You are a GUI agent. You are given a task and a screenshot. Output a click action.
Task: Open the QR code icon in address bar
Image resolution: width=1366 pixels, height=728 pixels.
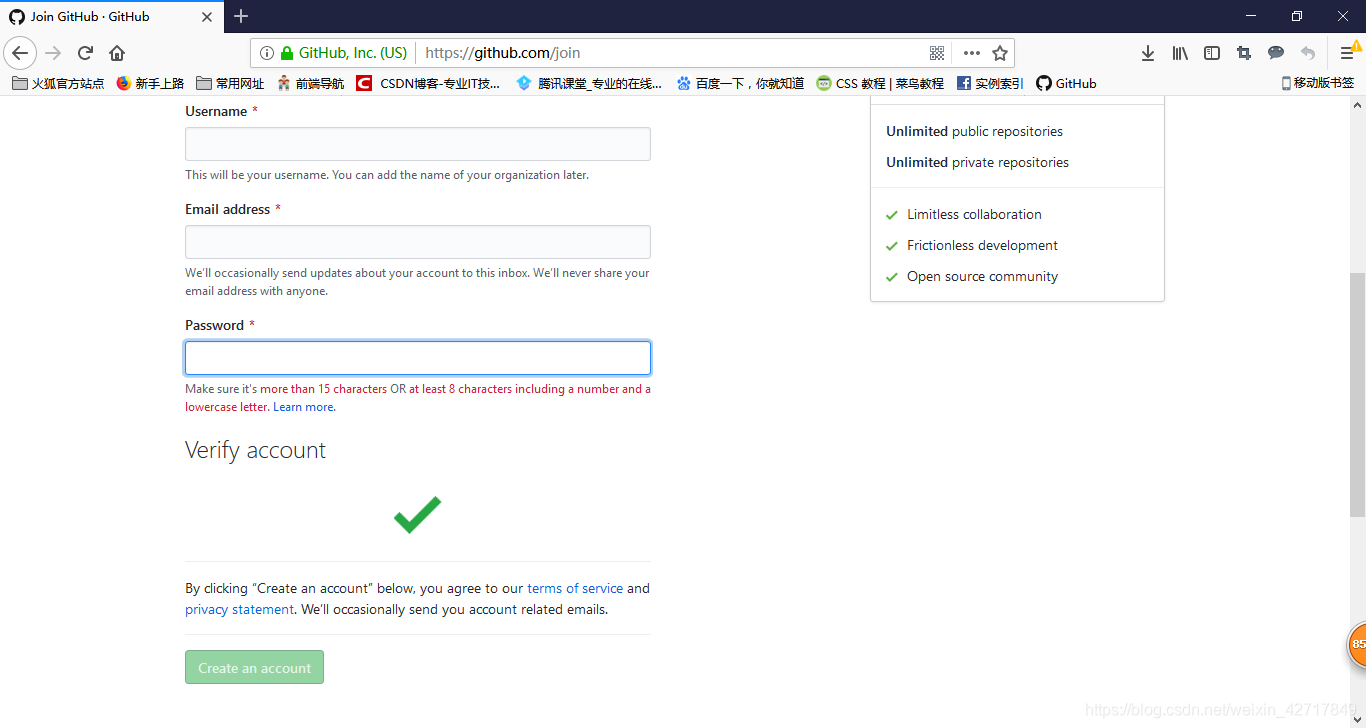(x=937, y=53)
